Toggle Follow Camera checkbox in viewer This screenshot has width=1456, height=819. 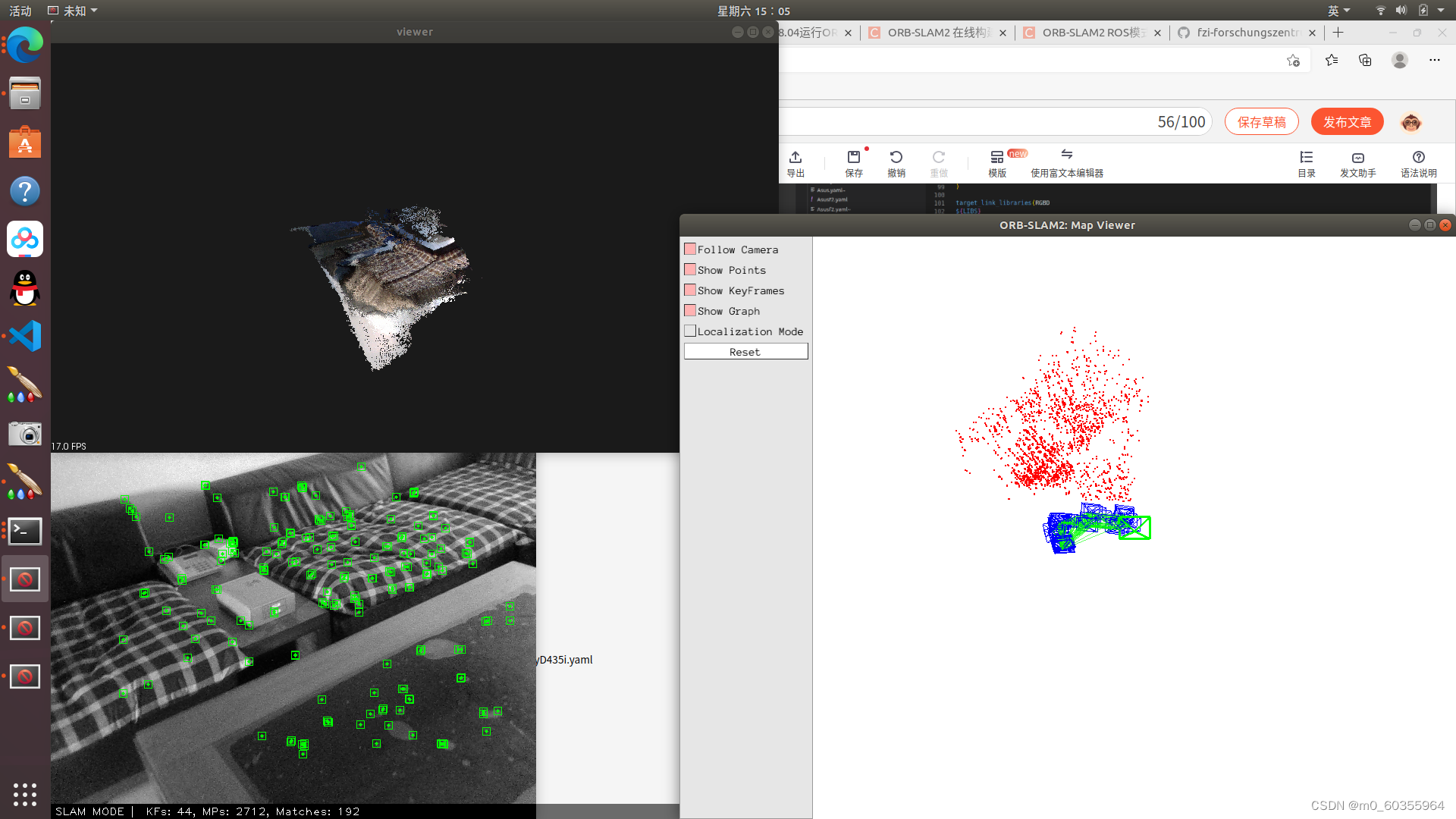point(689,248)
